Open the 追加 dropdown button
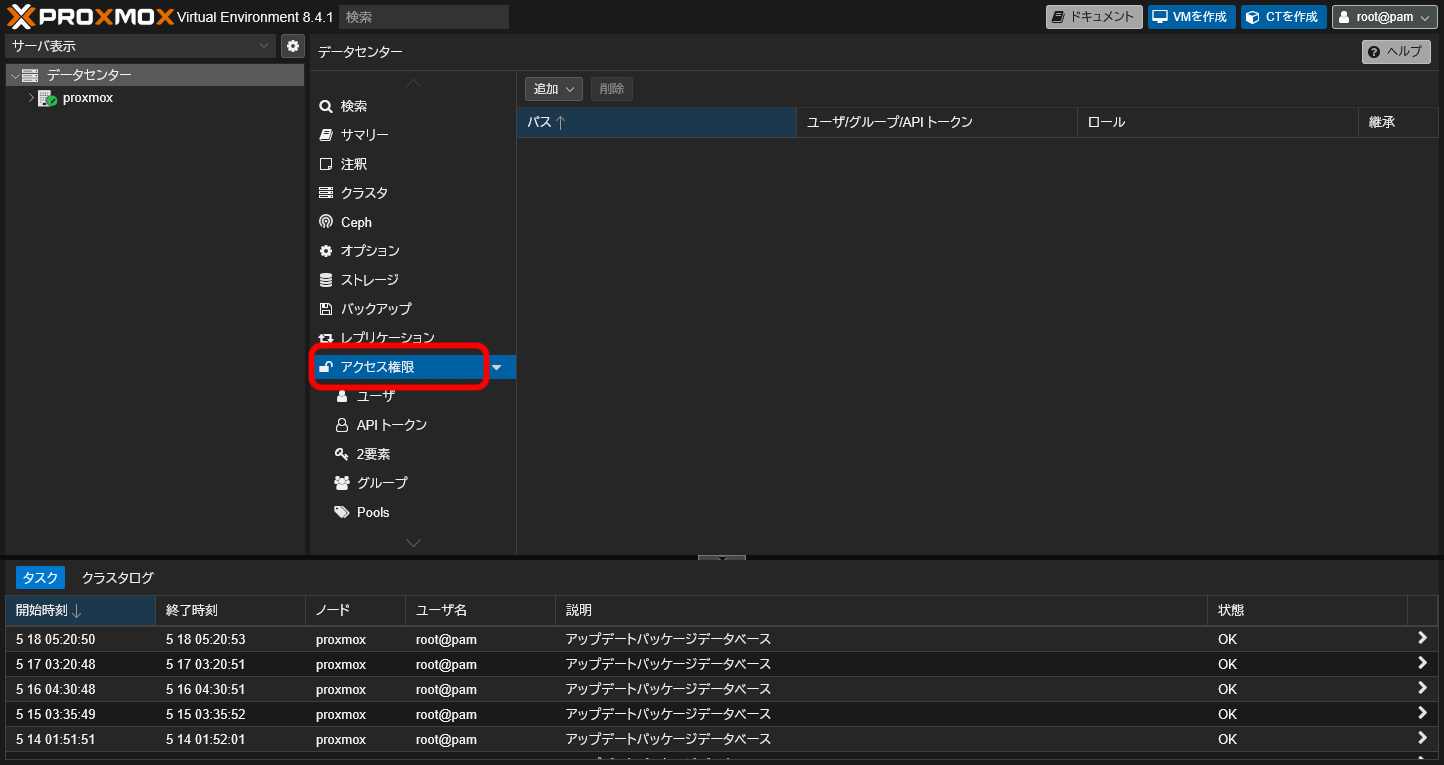The height and width of the screenshot is (765, 1444). [554, 89]
